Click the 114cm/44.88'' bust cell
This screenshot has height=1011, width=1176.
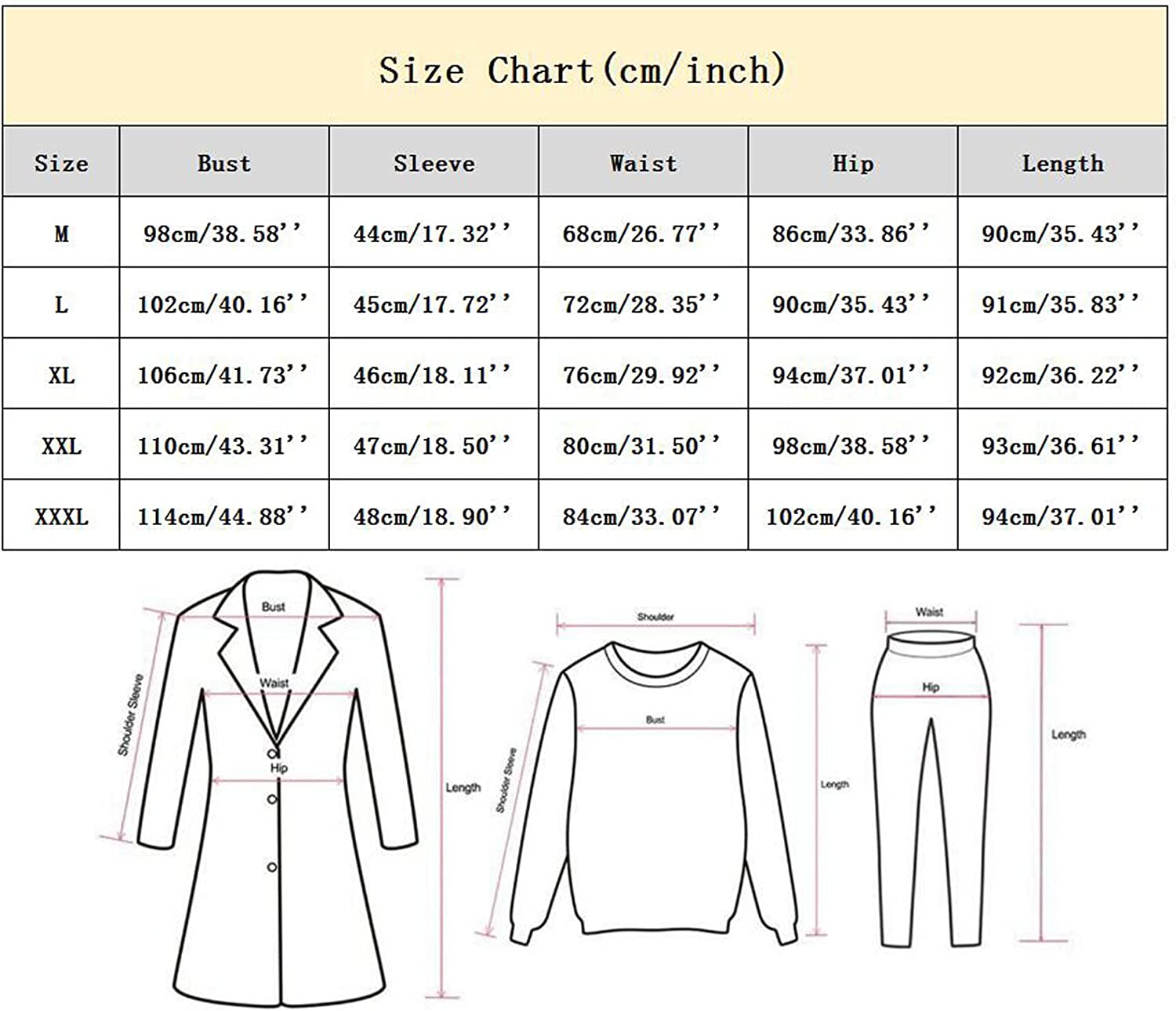223,516
